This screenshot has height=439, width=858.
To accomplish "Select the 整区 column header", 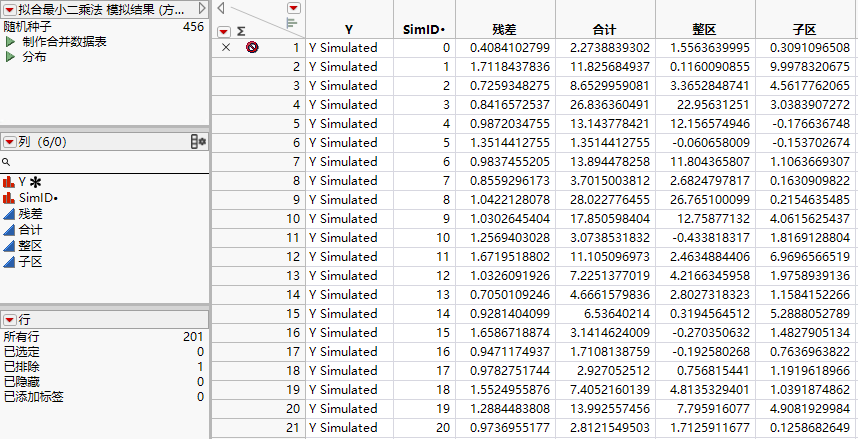I will point(705,30).
